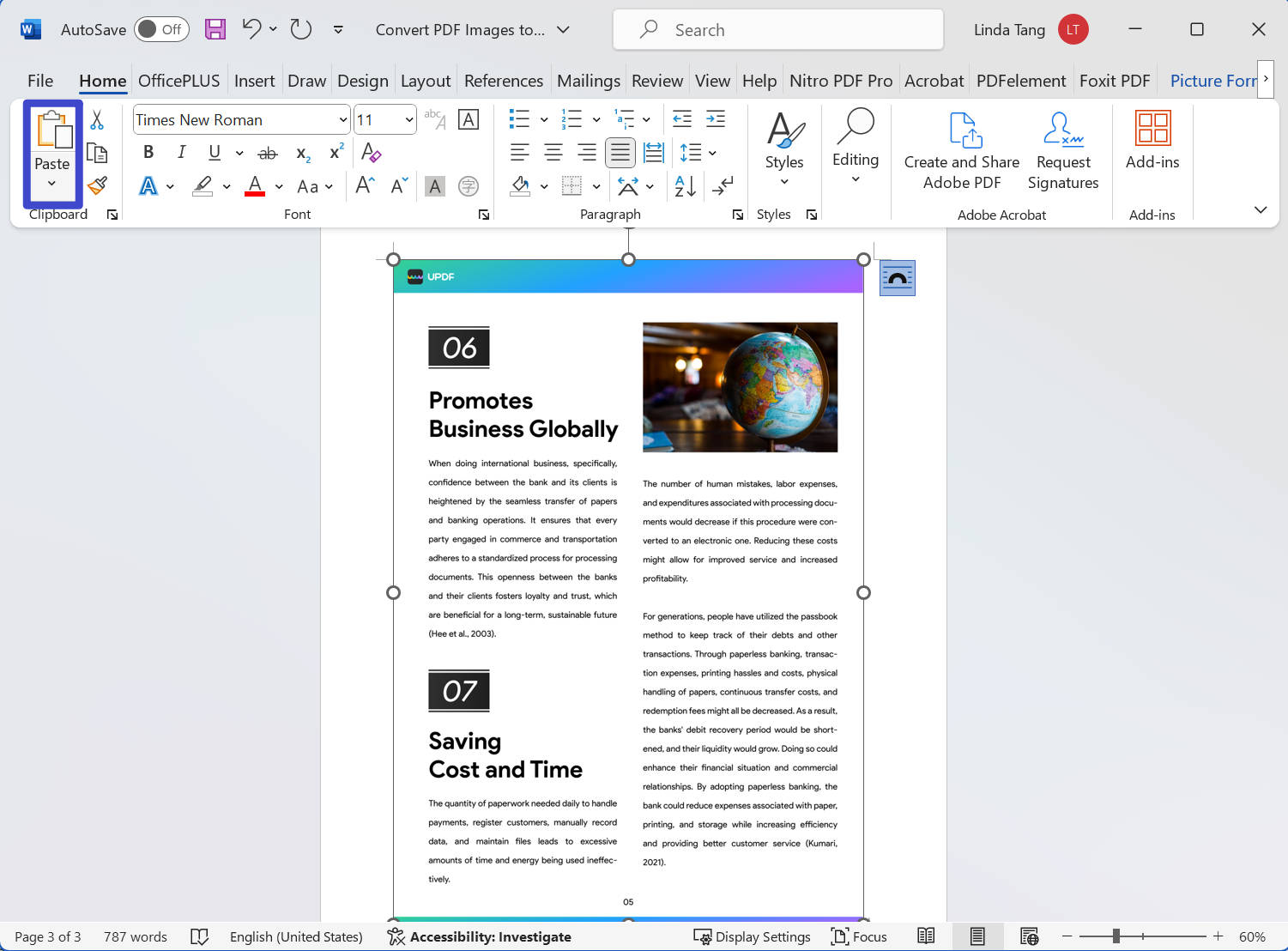Toggle Italic formatting
The height and width of the screenshot is (951, 1288).
181,153
